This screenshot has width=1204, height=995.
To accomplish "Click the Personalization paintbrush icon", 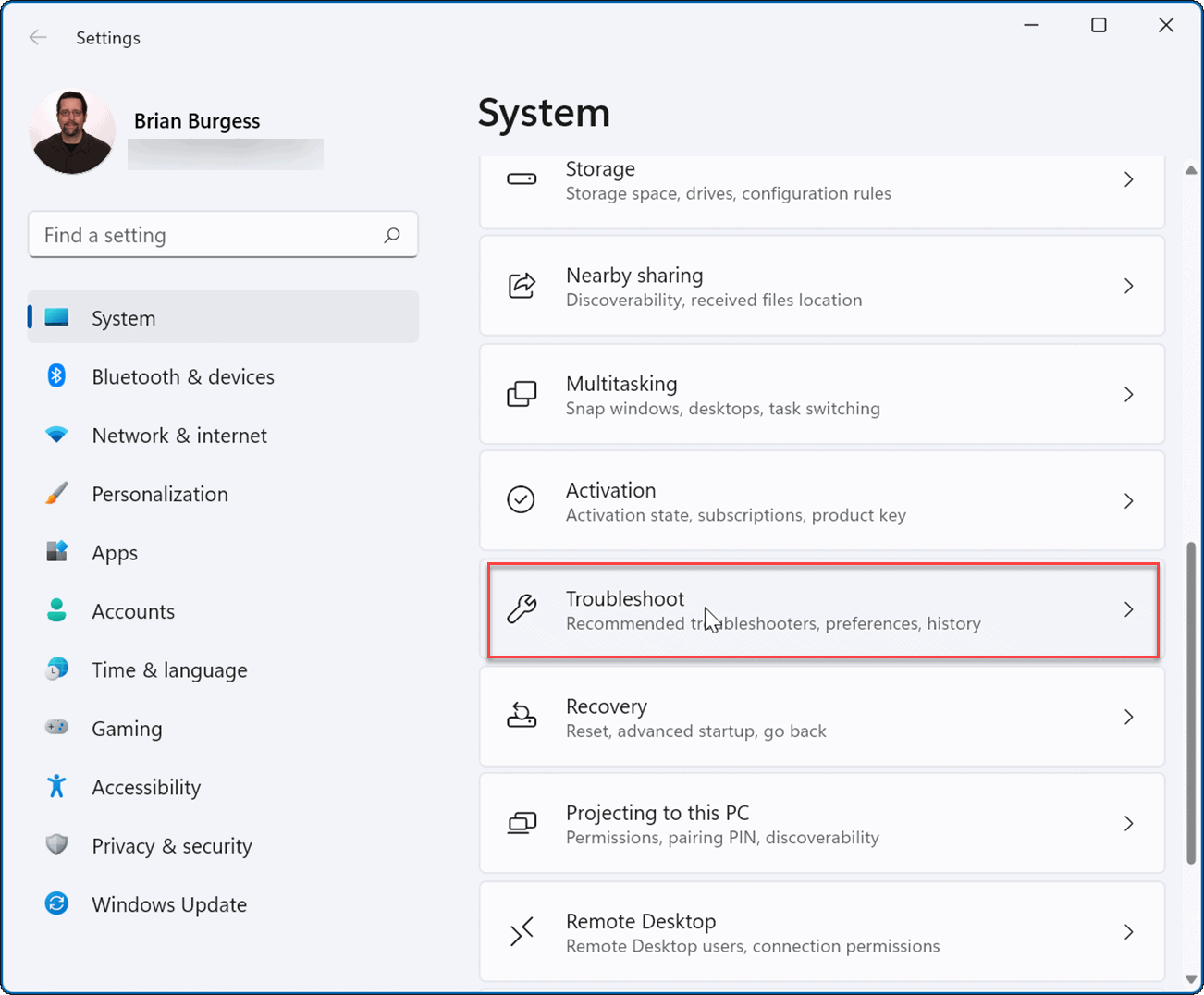I will point(56,494).
